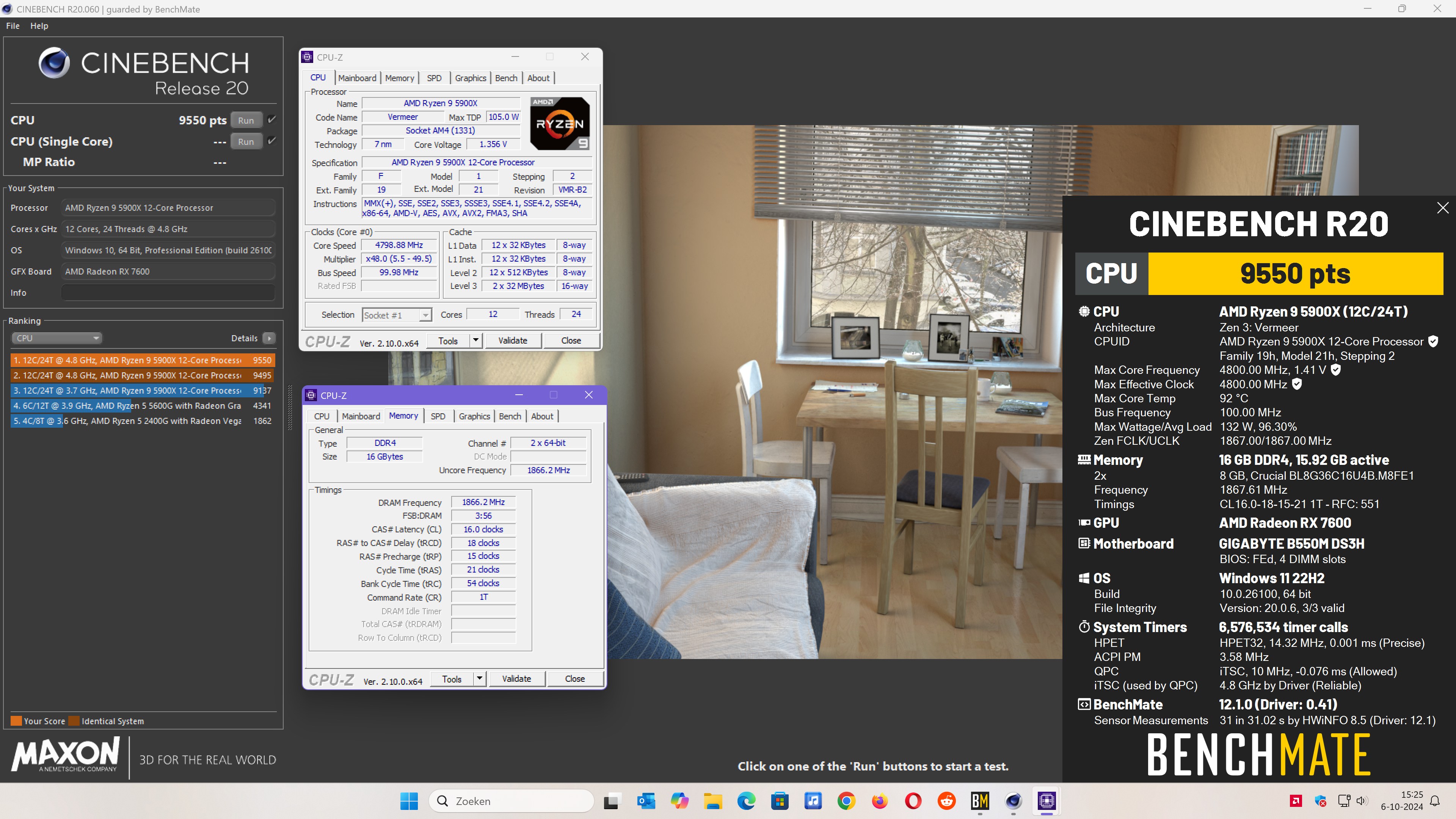
Task: Switch to About tab in upper CPU-Z
Action: click(x=538, y=78)
